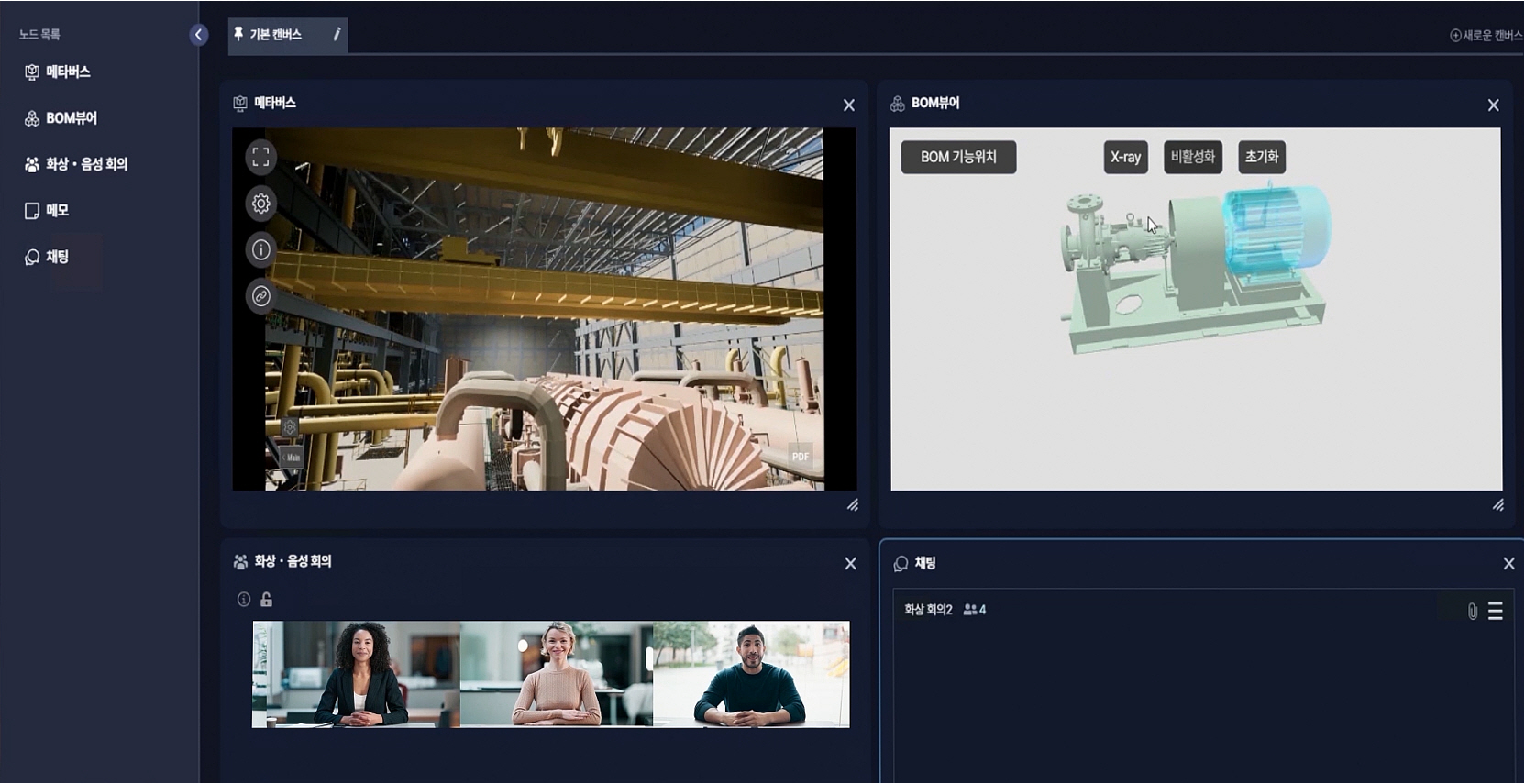Open the hamburger menu in the chat panel

1496,611
